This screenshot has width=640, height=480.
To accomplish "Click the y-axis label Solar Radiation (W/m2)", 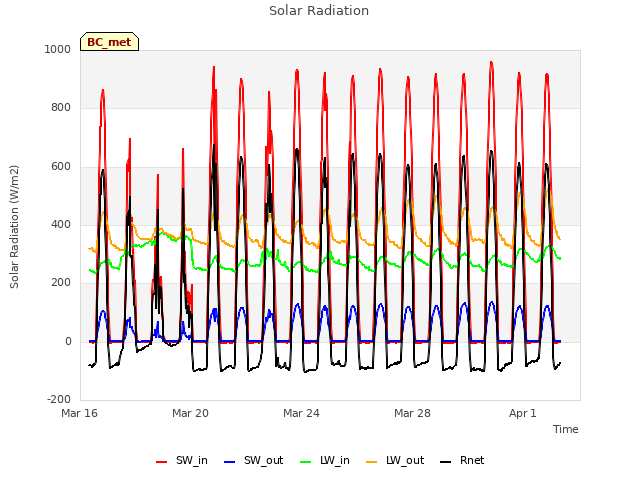I will tap(14, 227).
